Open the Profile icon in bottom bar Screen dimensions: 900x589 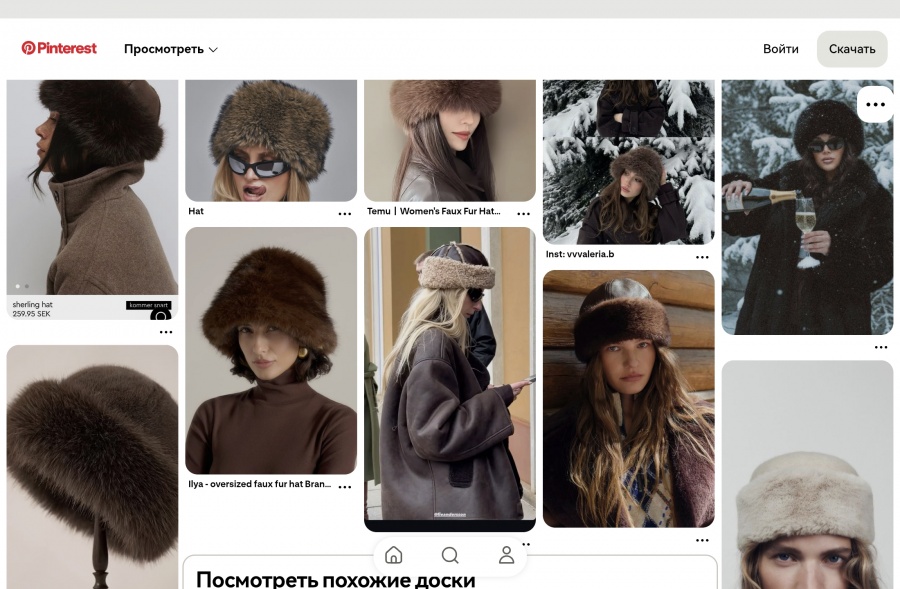point(507,555)
